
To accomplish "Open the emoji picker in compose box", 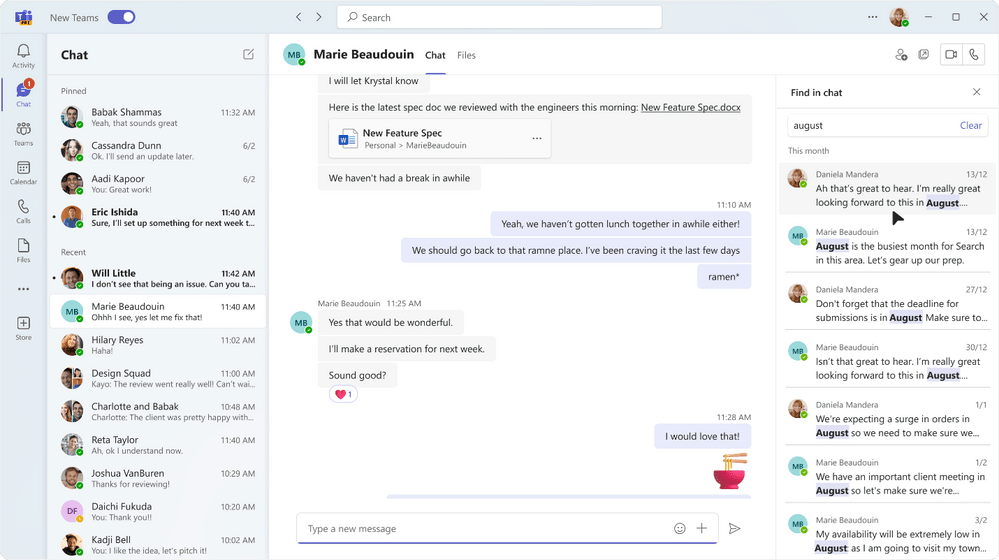I will coord(680,528).
